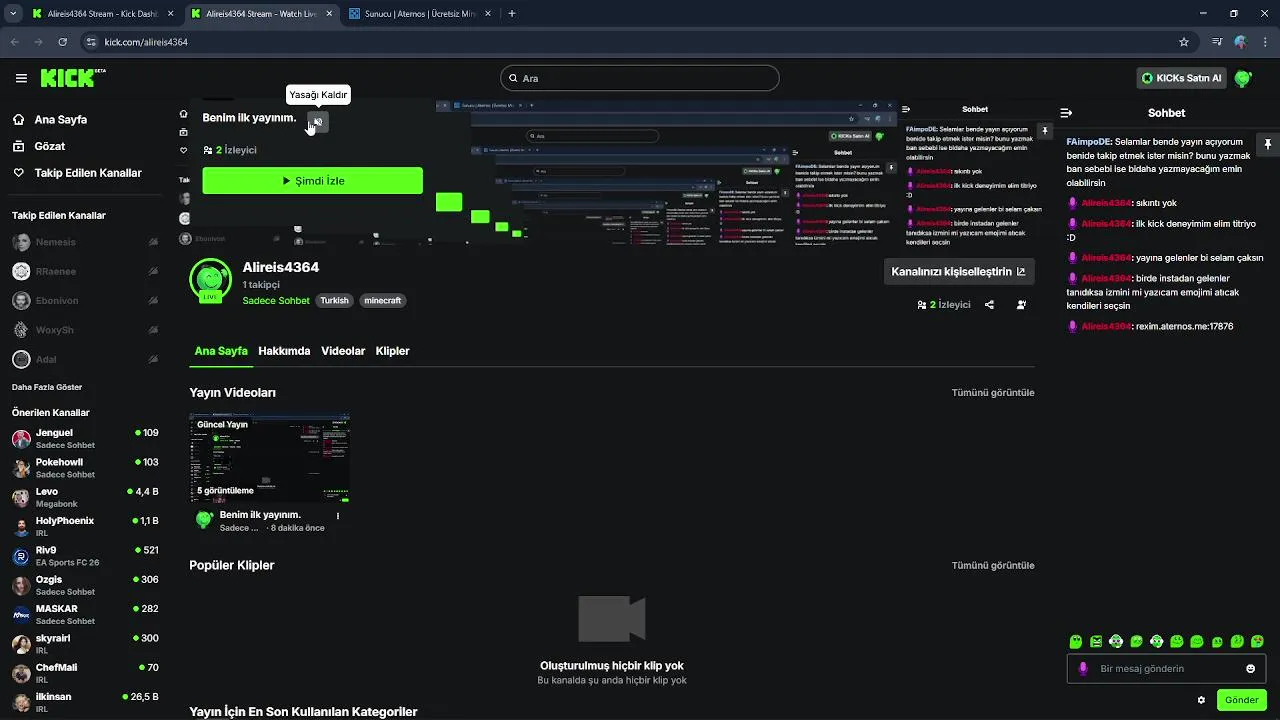1280x720 pixels.
Task: Switch to the Videolar tab
Action: [x=343, y=351]
